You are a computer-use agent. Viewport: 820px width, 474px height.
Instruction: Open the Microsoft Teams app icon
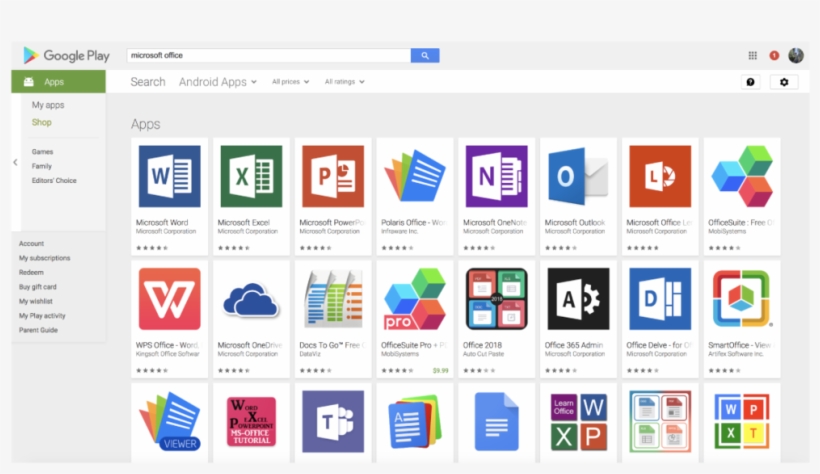point(333,422)
